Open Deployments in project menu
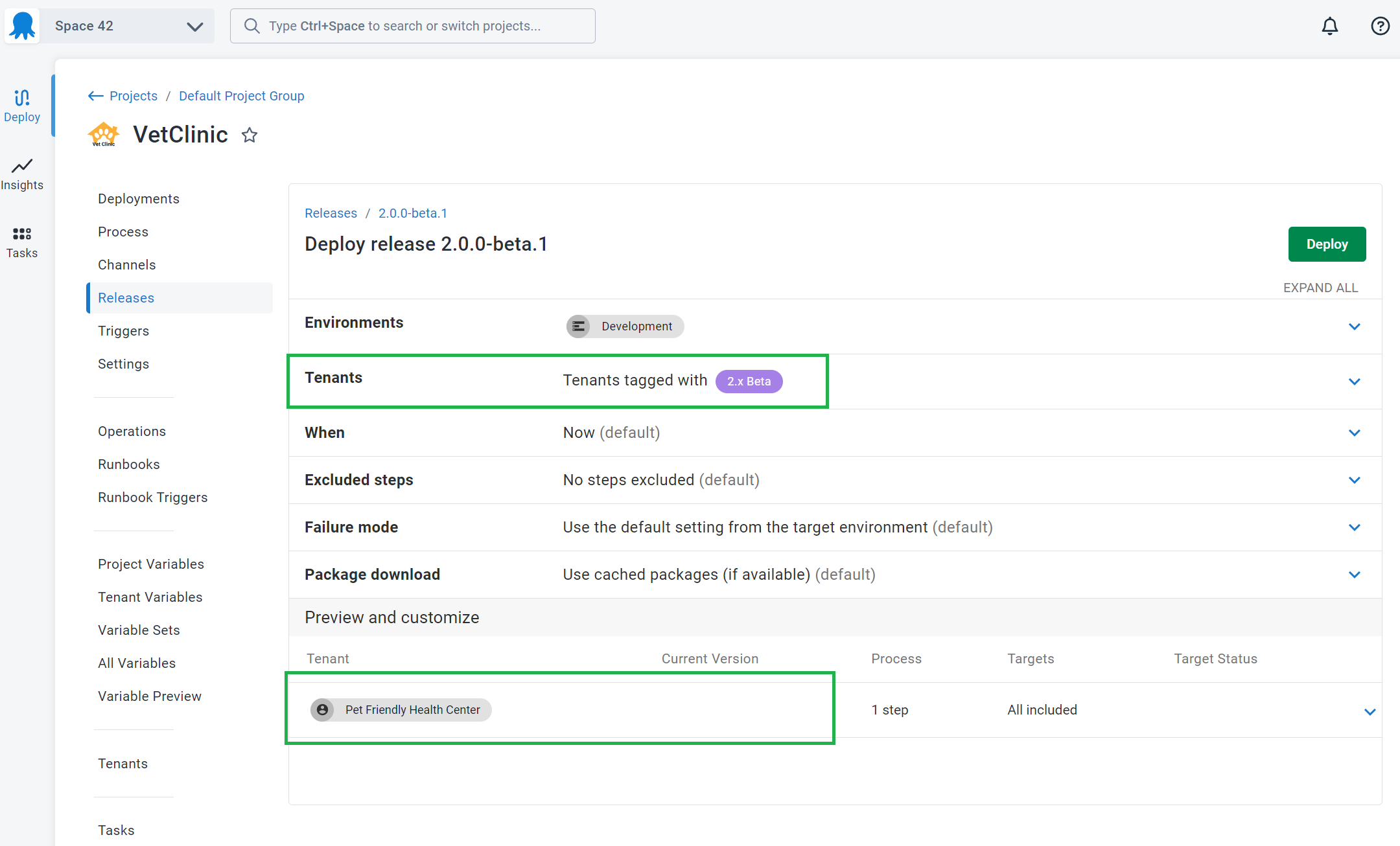1400x846 pixels. 139,199
